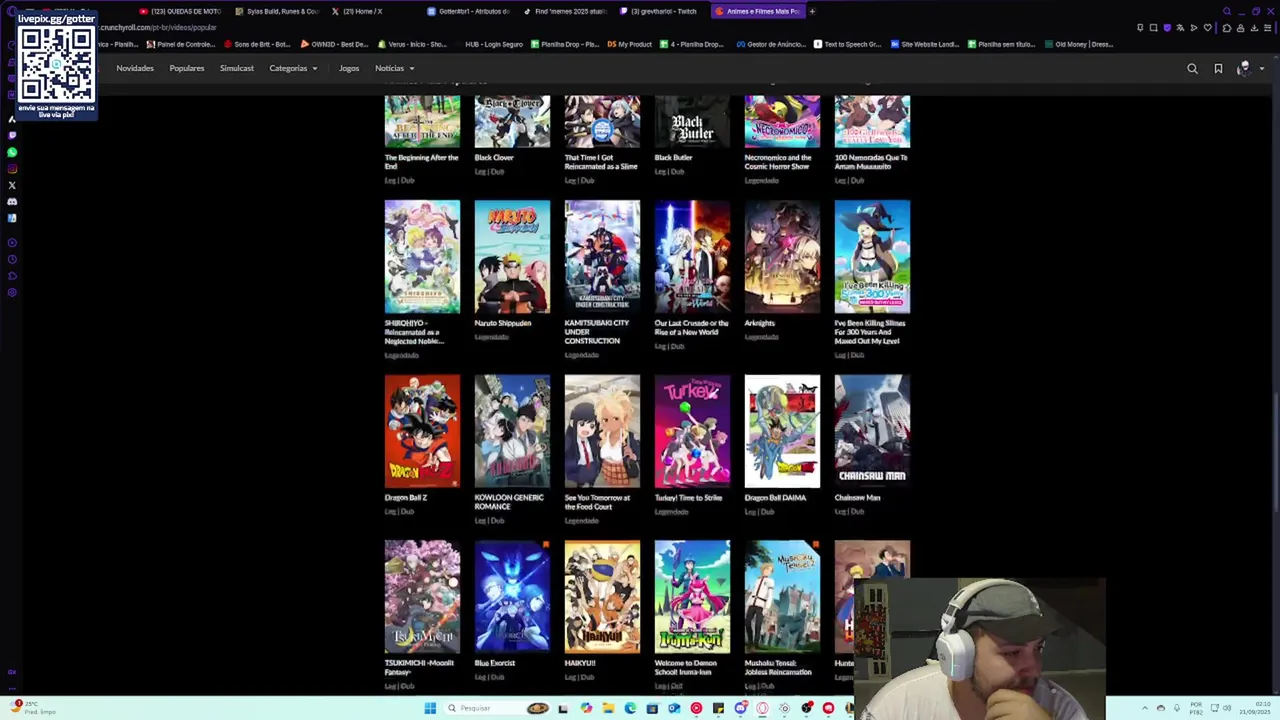The height and width of the screenshot is (720, 1280).
Task: Open the Dragon Ball DAIMA poster
Action: [x=782, y=431]
